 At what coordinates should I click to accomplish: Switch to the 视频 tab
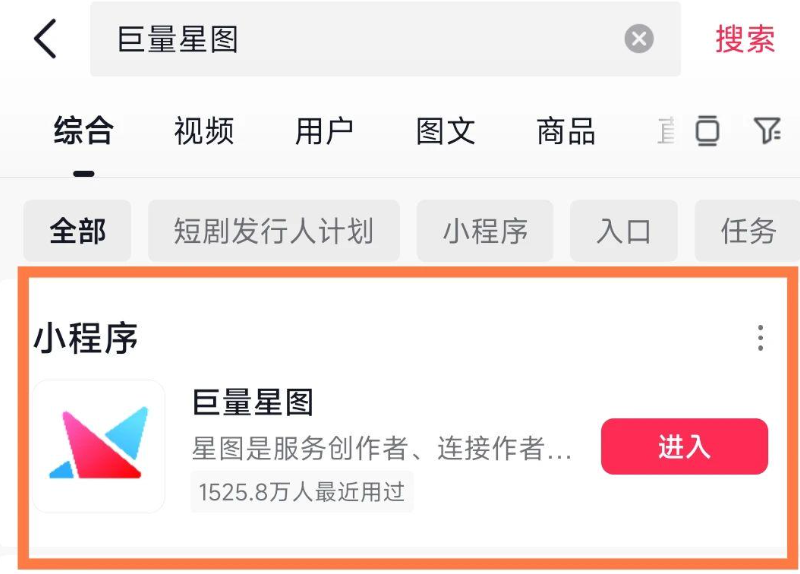point(204,131)
